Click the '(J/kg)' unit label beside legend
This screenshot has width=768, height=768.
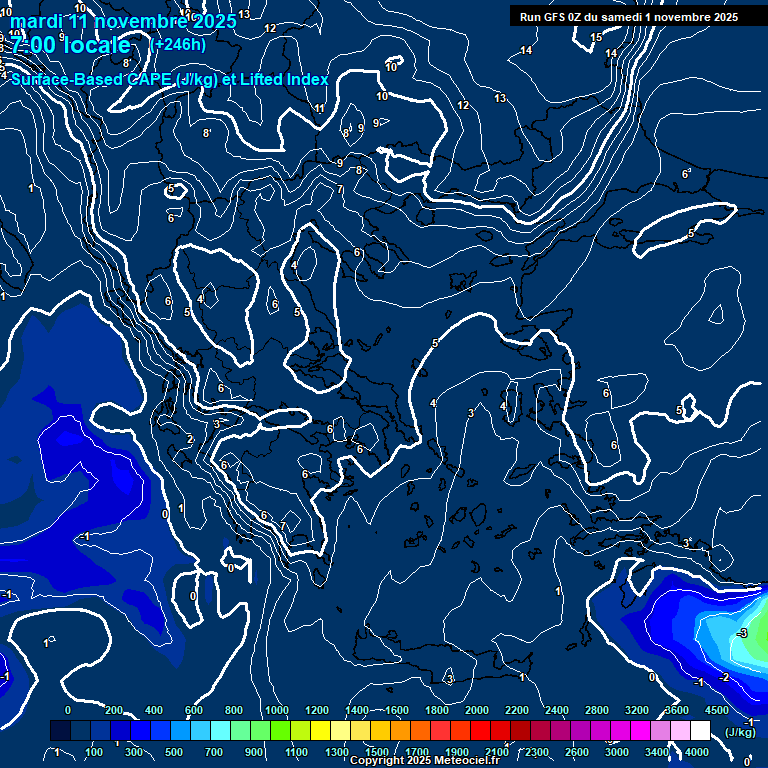tap(740, 732)
